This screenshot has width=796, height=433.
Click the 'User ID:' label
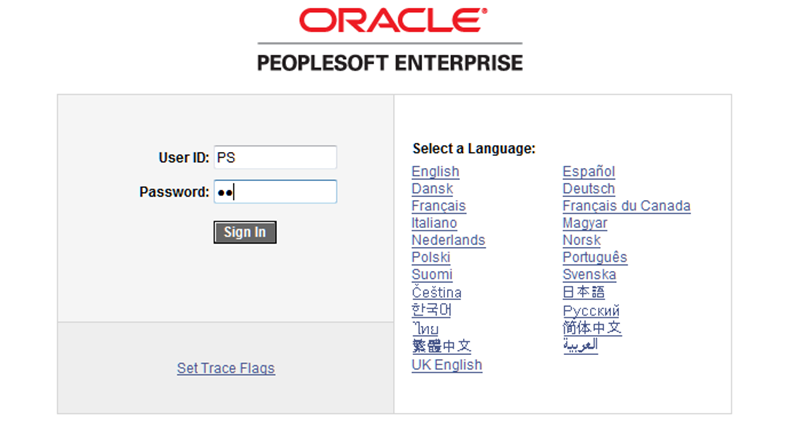pyautogui.click(x=184, y=158)
